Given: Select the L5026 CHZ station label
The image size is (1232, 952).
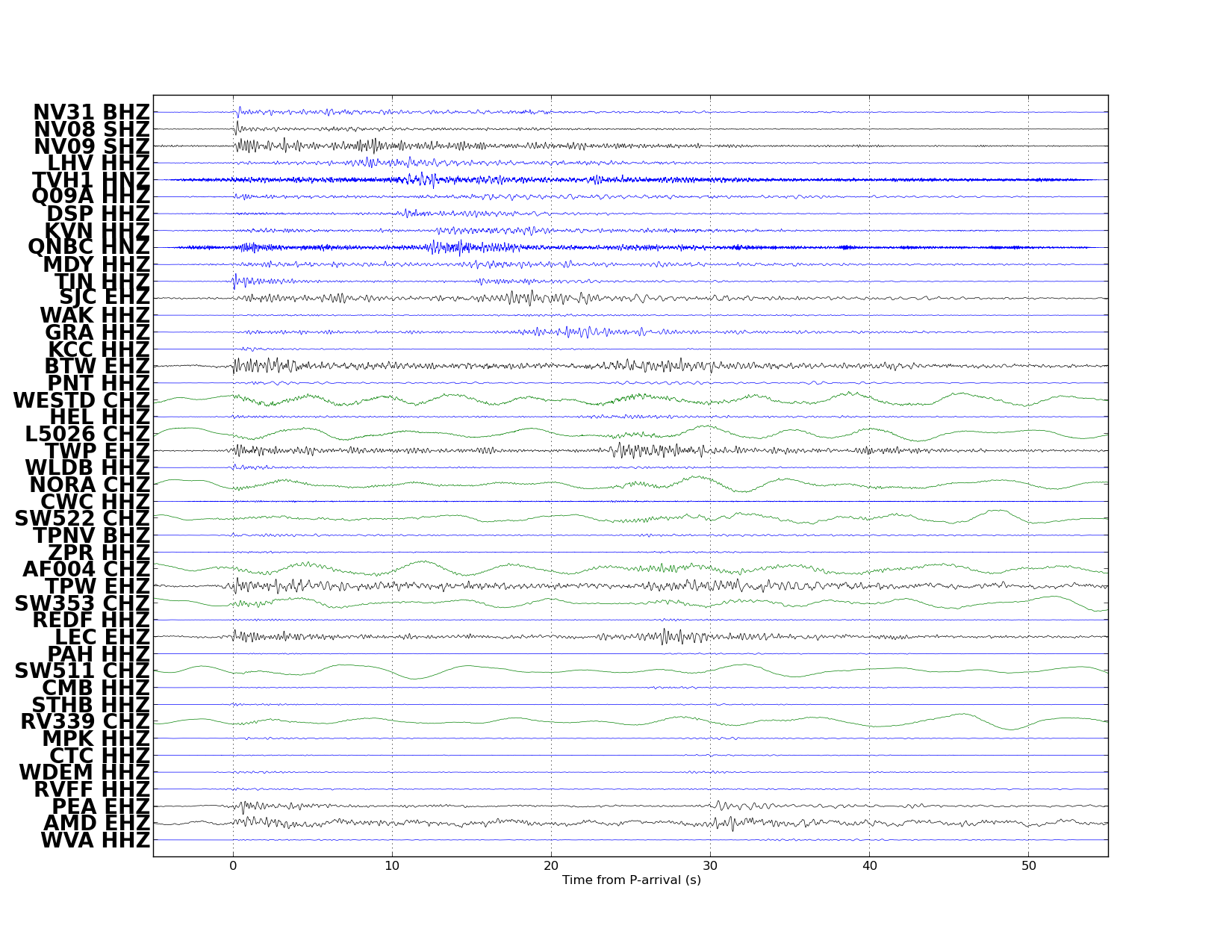Looking at the screenshot, I should [x=87, y=434].
